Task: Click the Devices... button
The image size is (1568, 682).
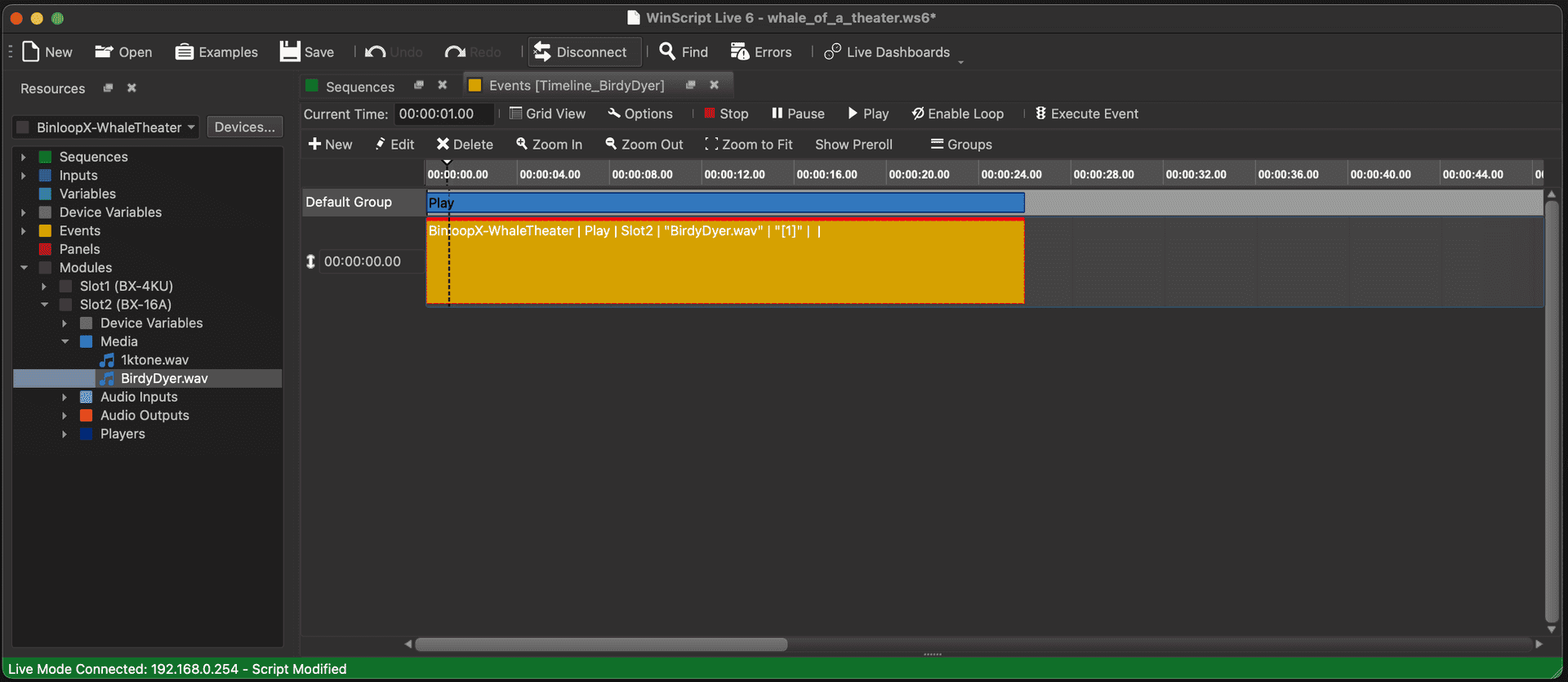Action: (x=244, y=127)
